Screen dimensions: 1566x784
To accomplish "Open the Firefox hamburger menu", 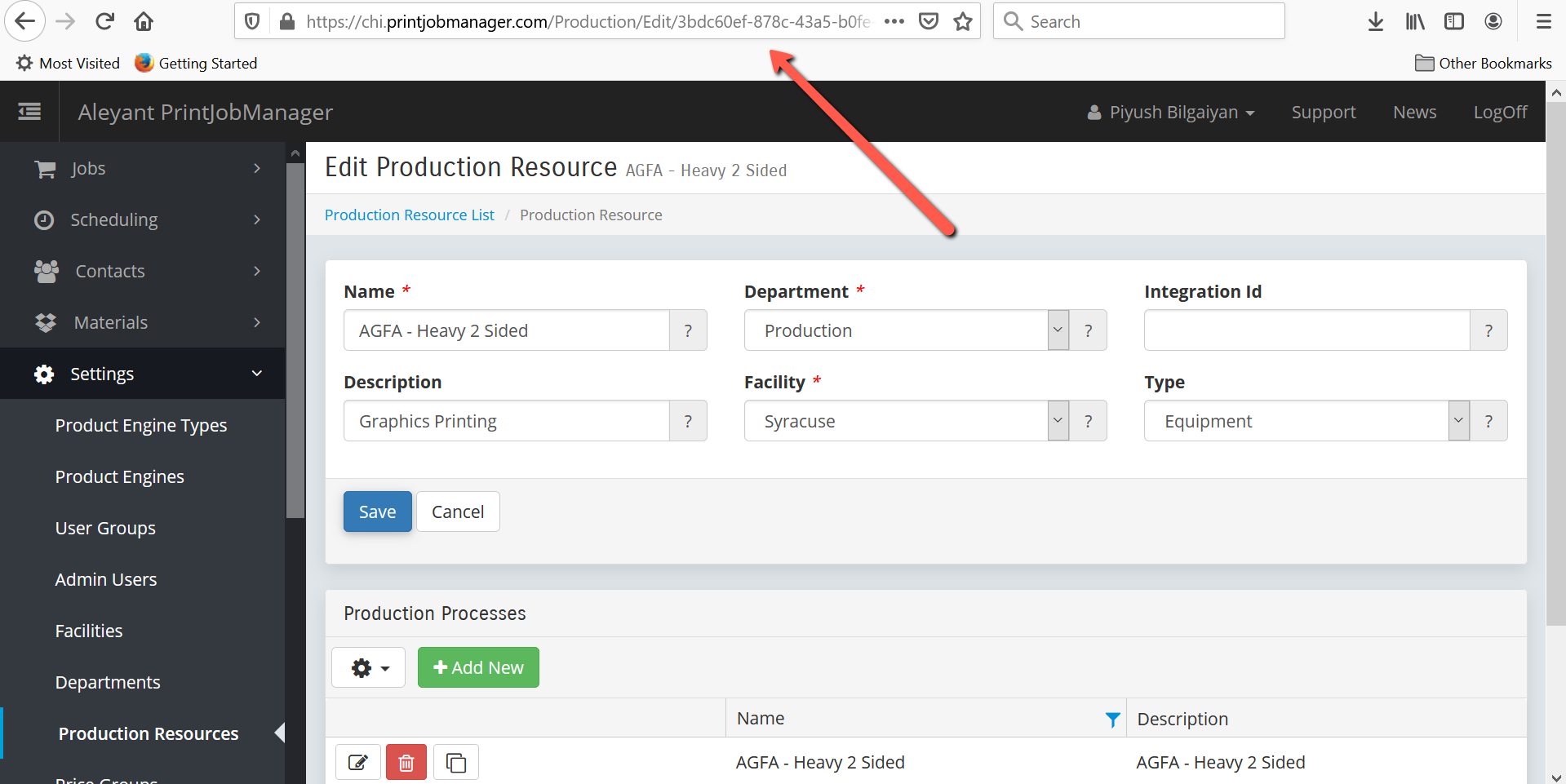I will tap(1543, 21).
